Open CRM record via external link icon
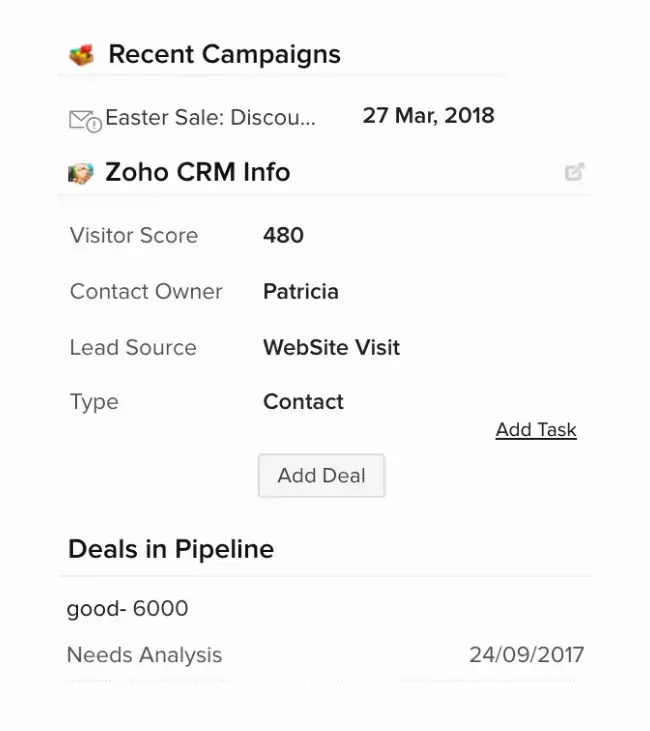The image size is (650, 731). (574, 172)
